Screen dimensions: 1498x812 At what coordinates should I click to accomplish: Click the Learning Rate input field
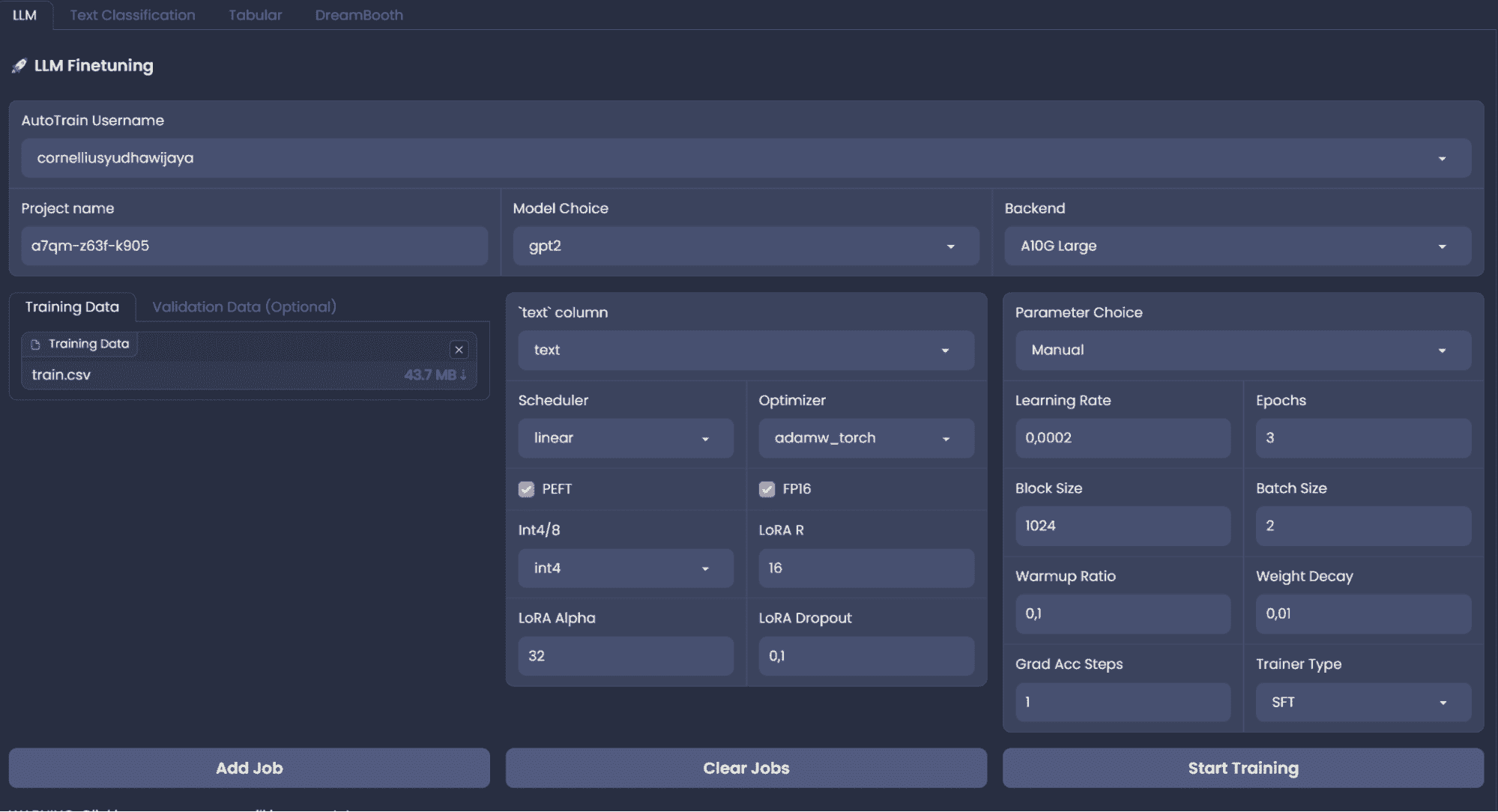(x=1122, y=437)
